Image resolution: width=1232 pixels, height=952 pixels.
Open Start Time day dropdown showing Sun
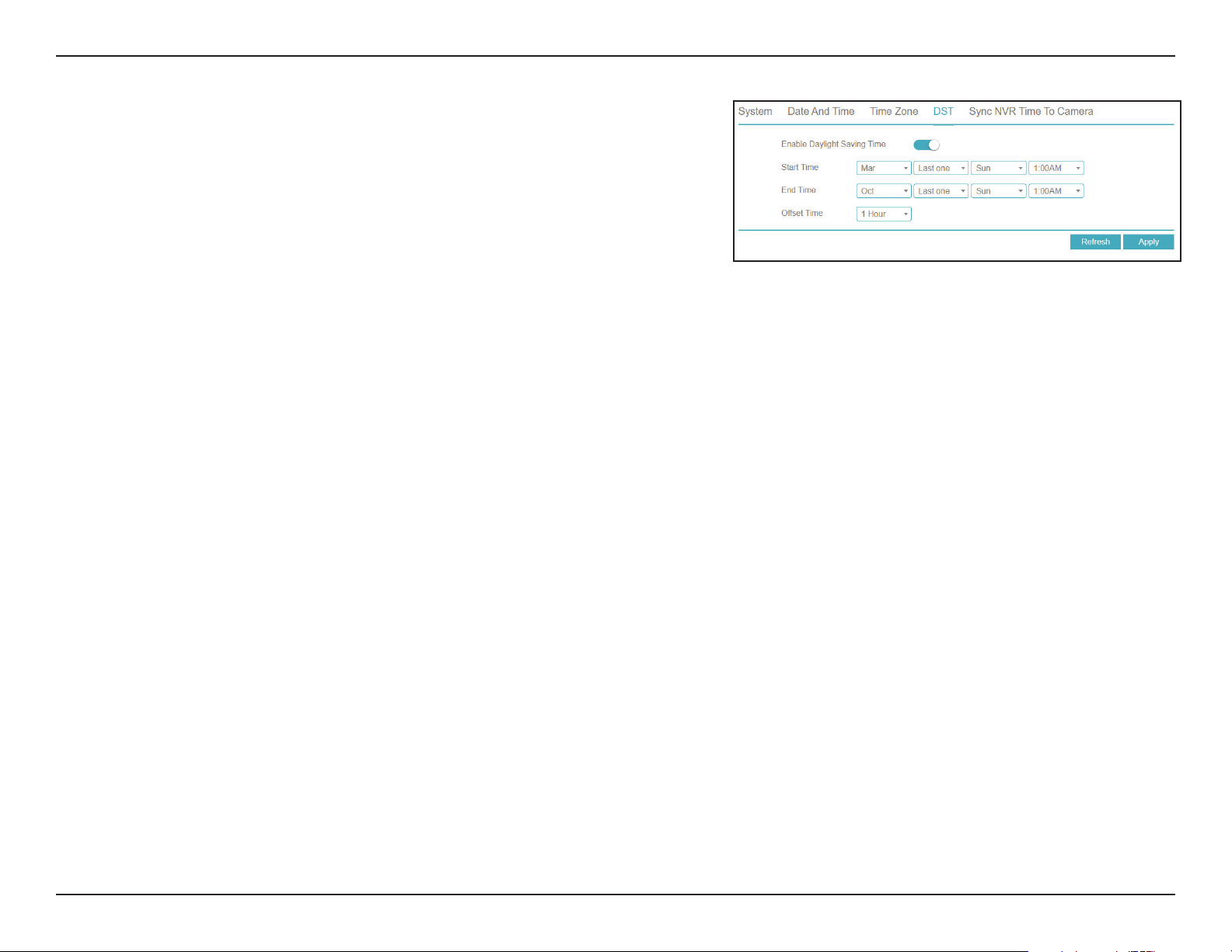(x=998, y=168)
